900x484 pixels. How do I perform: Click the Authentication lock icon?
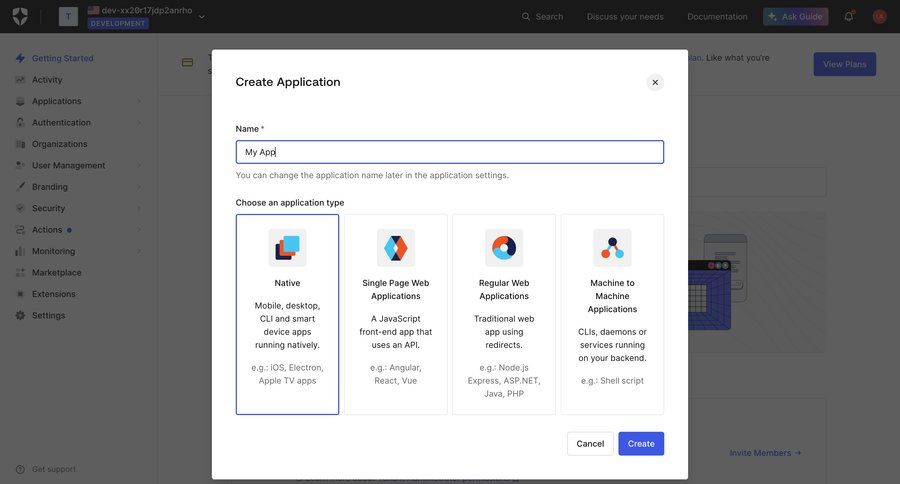point(20,122)
